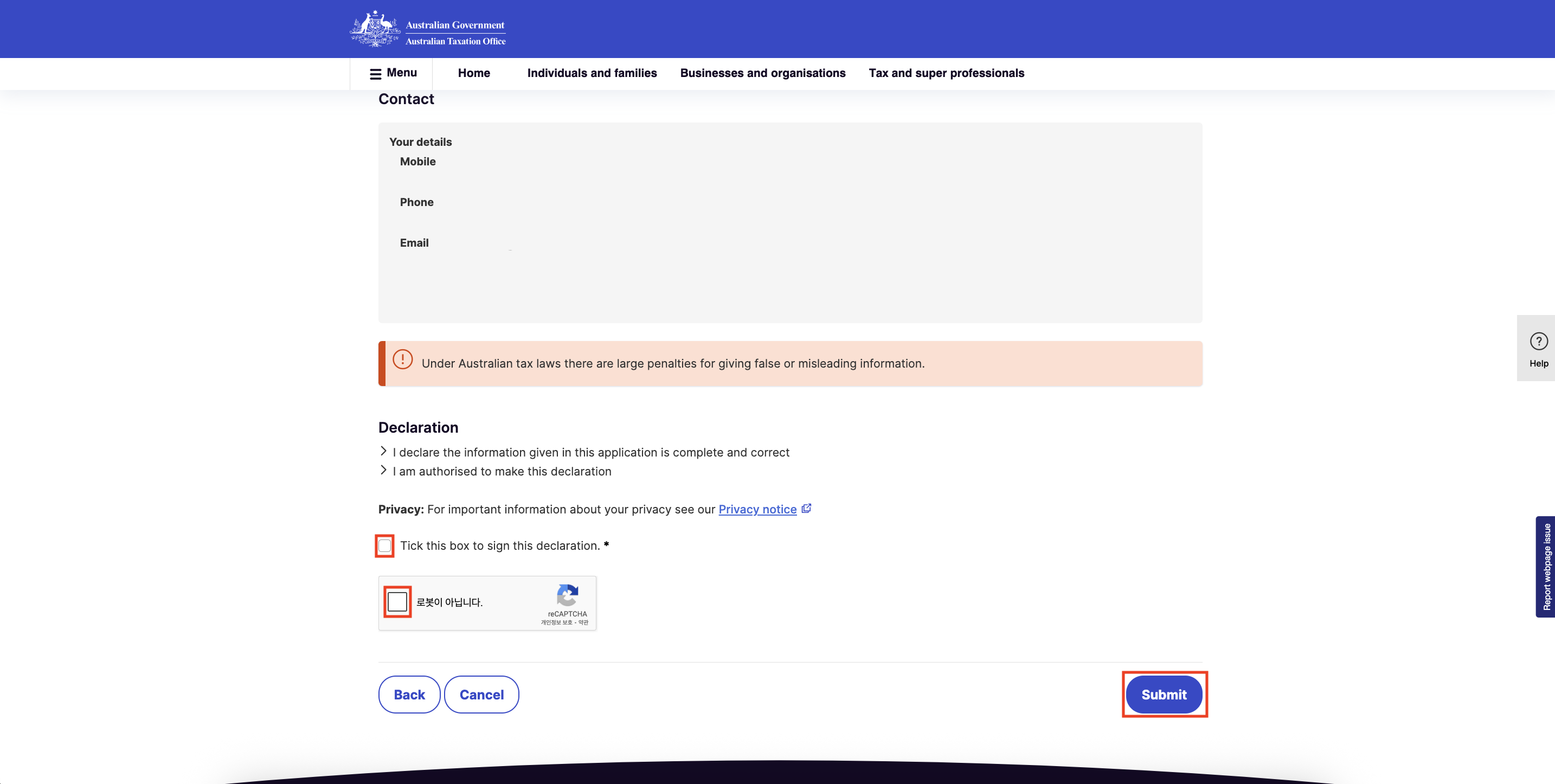The image size is (1555, 784).
Task: Open Tax and super professionals navigation item
Action: [x=946, y=73]
